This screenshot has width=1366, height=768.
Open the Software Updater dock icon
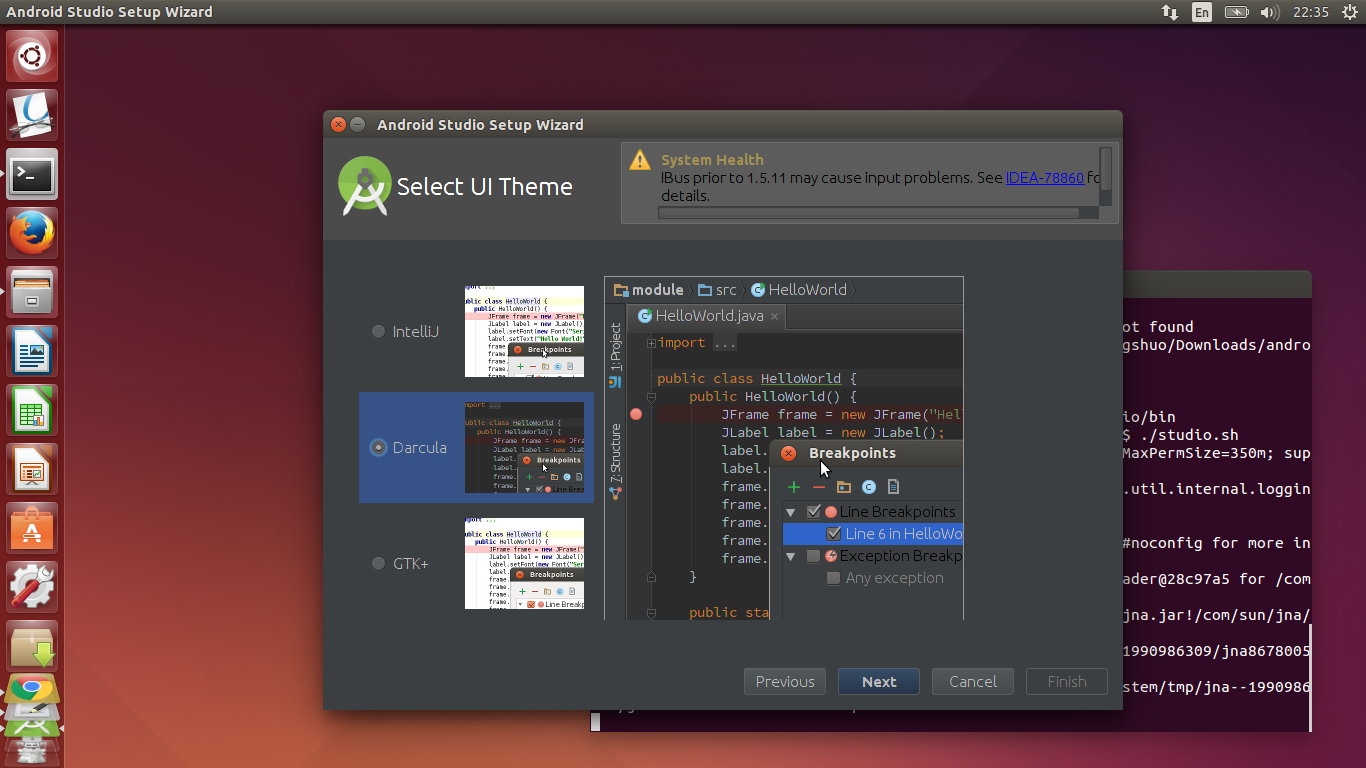point(33,646)
